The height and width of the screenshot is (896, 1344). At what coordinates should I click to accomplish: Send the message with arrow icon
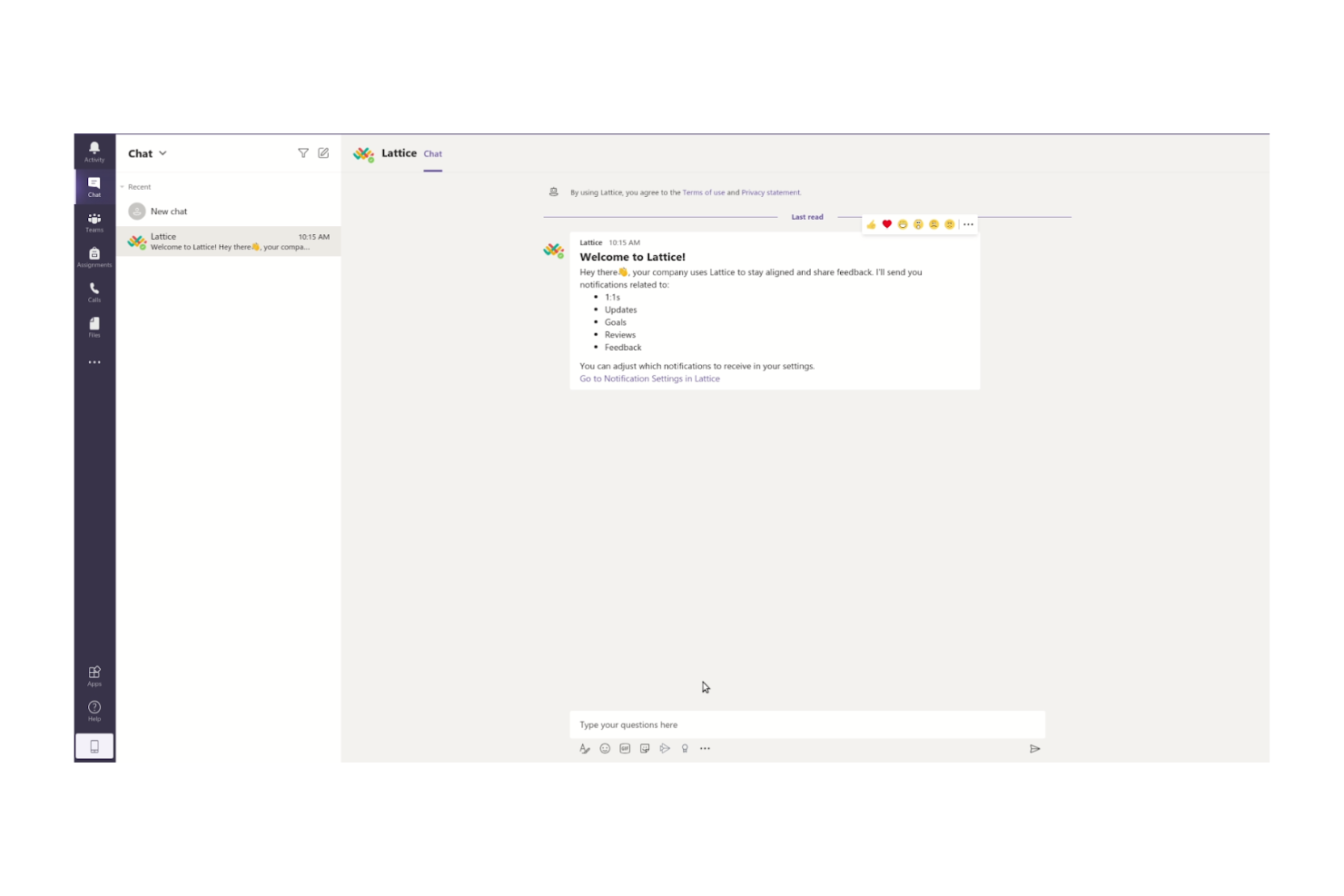click(1034, 749)
